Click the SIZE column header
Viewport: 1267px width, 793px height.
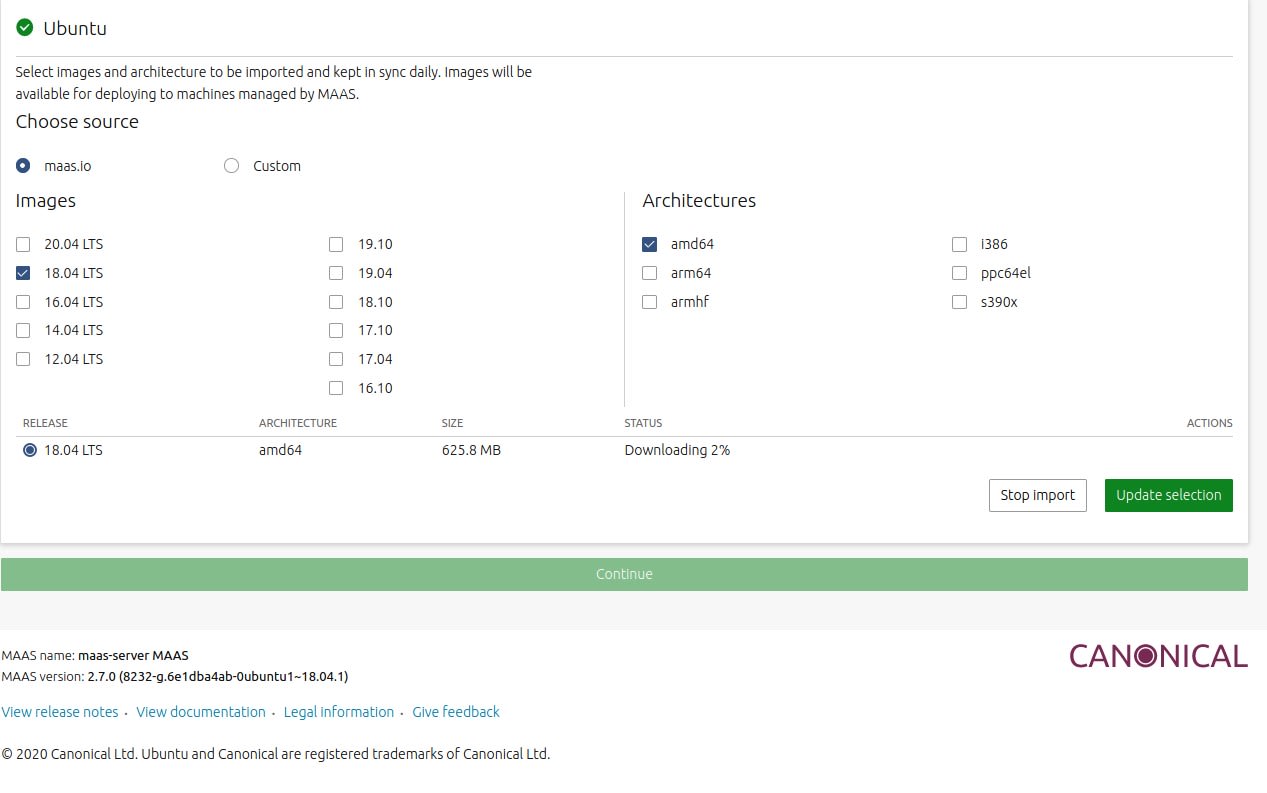pos(452,423)
